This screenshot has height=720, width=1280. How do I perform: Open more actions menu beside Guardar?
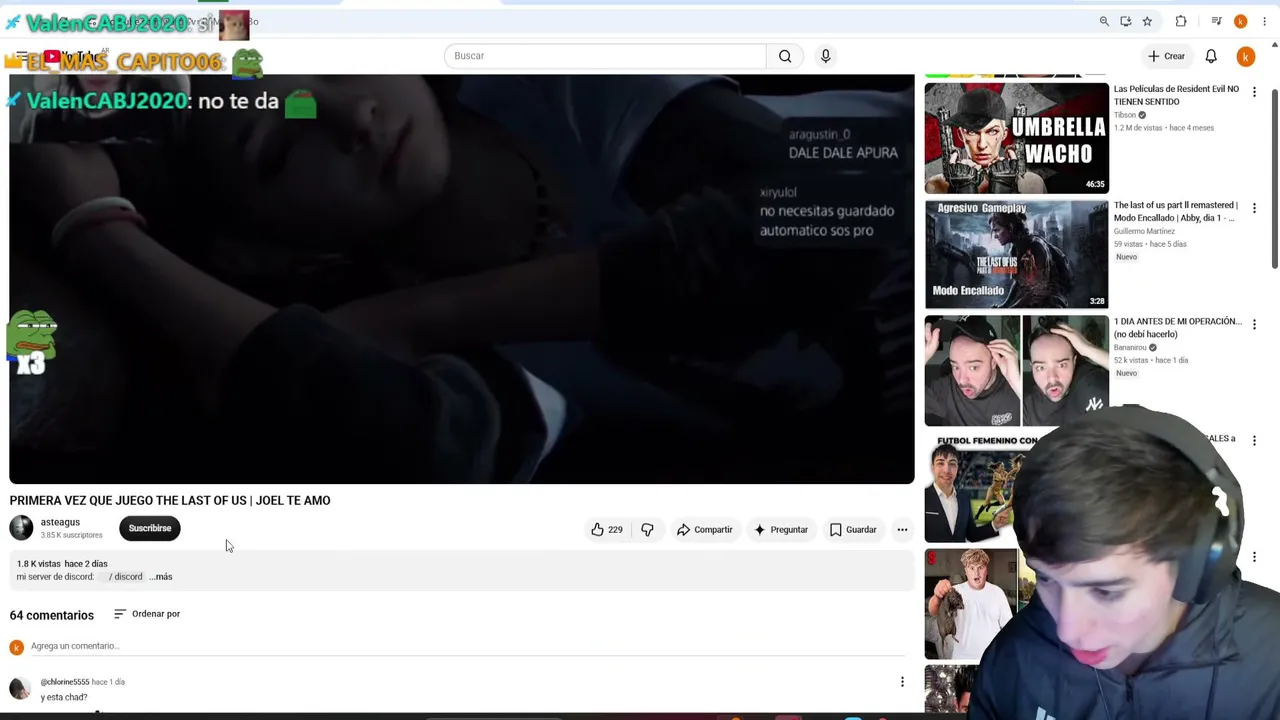[902, 530]
